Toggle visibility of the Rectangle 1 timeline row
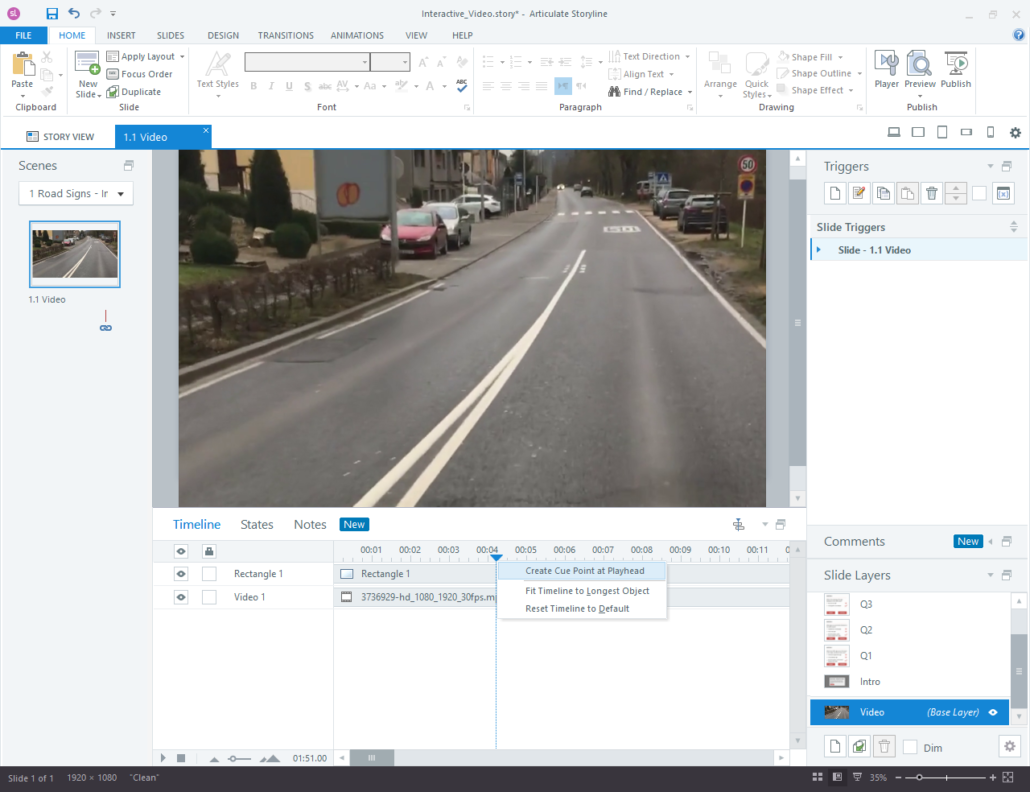 [181, 573]
